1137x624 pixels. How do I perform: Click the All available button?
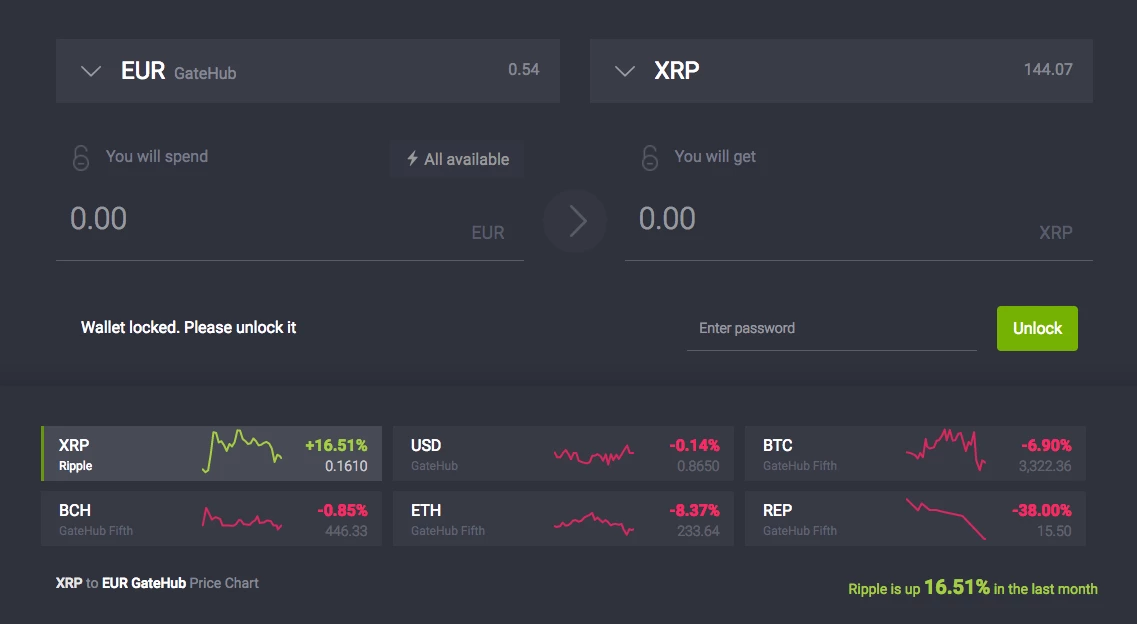(455, 158)
